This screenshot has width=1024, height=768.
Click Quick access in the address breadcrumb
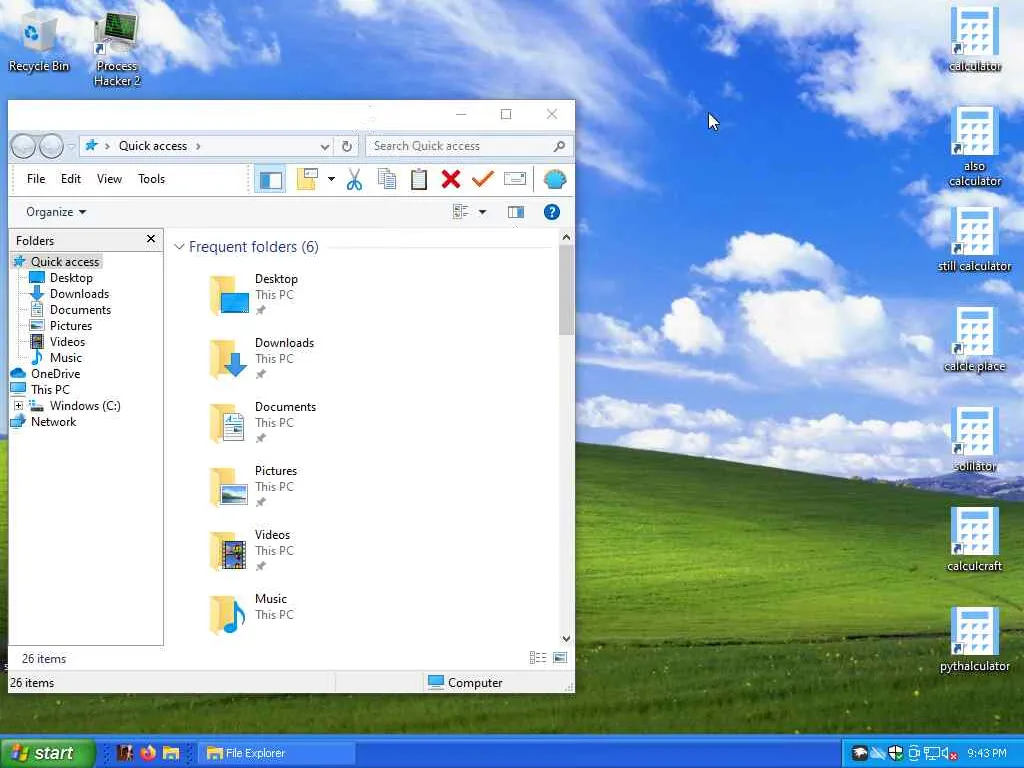click(x=153, y=146)
